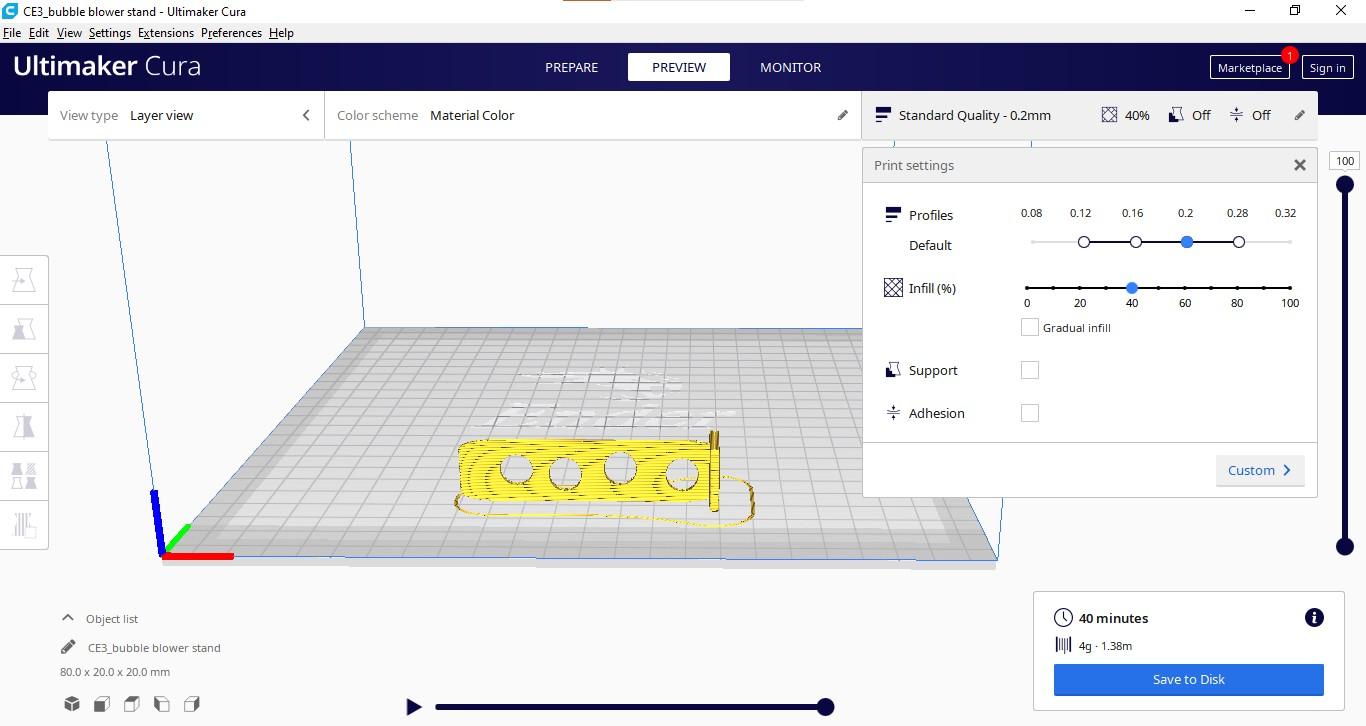The height and width of the screenshot is (726, 1366).
Task: Click the Sign in button
Action: coord(1327,67)
